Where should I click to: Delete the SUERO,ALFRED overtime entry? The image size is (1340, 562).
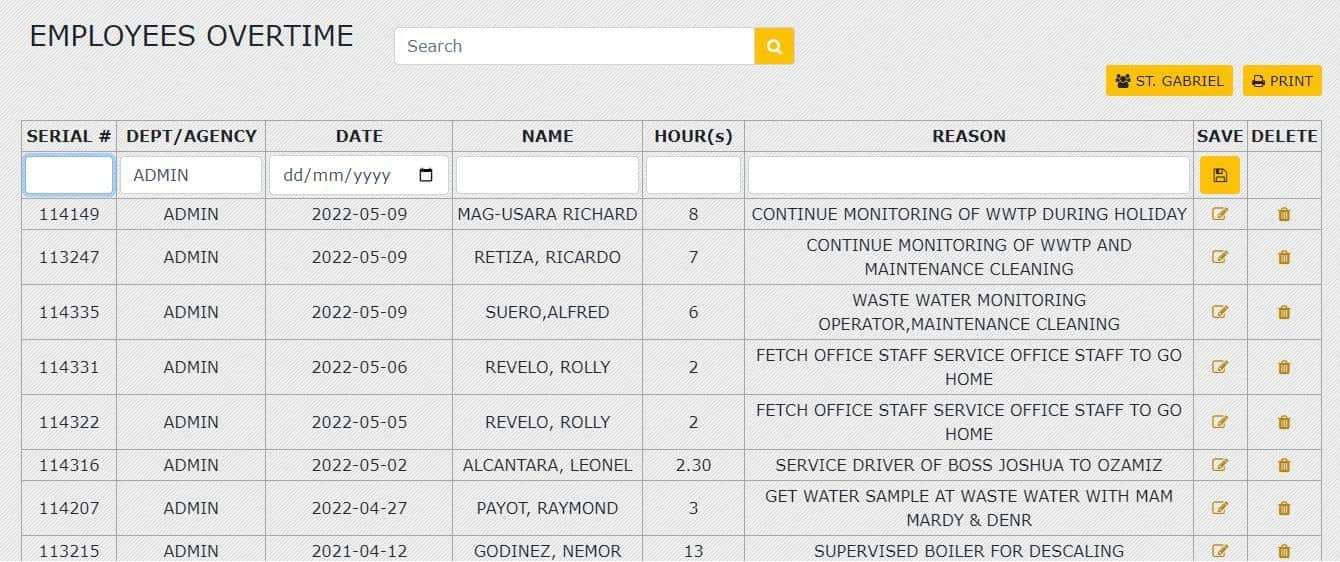[1284, 312]
